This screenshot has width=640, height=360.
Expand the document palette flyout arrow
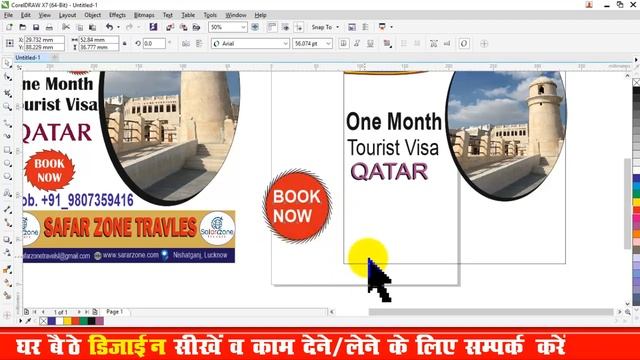coord(20,321)
